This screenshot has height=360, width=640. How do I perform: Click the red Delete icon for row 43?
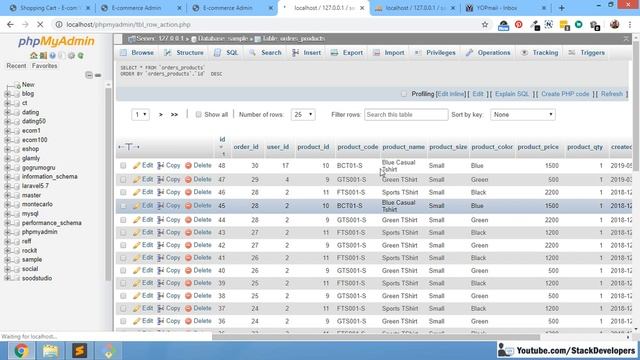[188, 233]
